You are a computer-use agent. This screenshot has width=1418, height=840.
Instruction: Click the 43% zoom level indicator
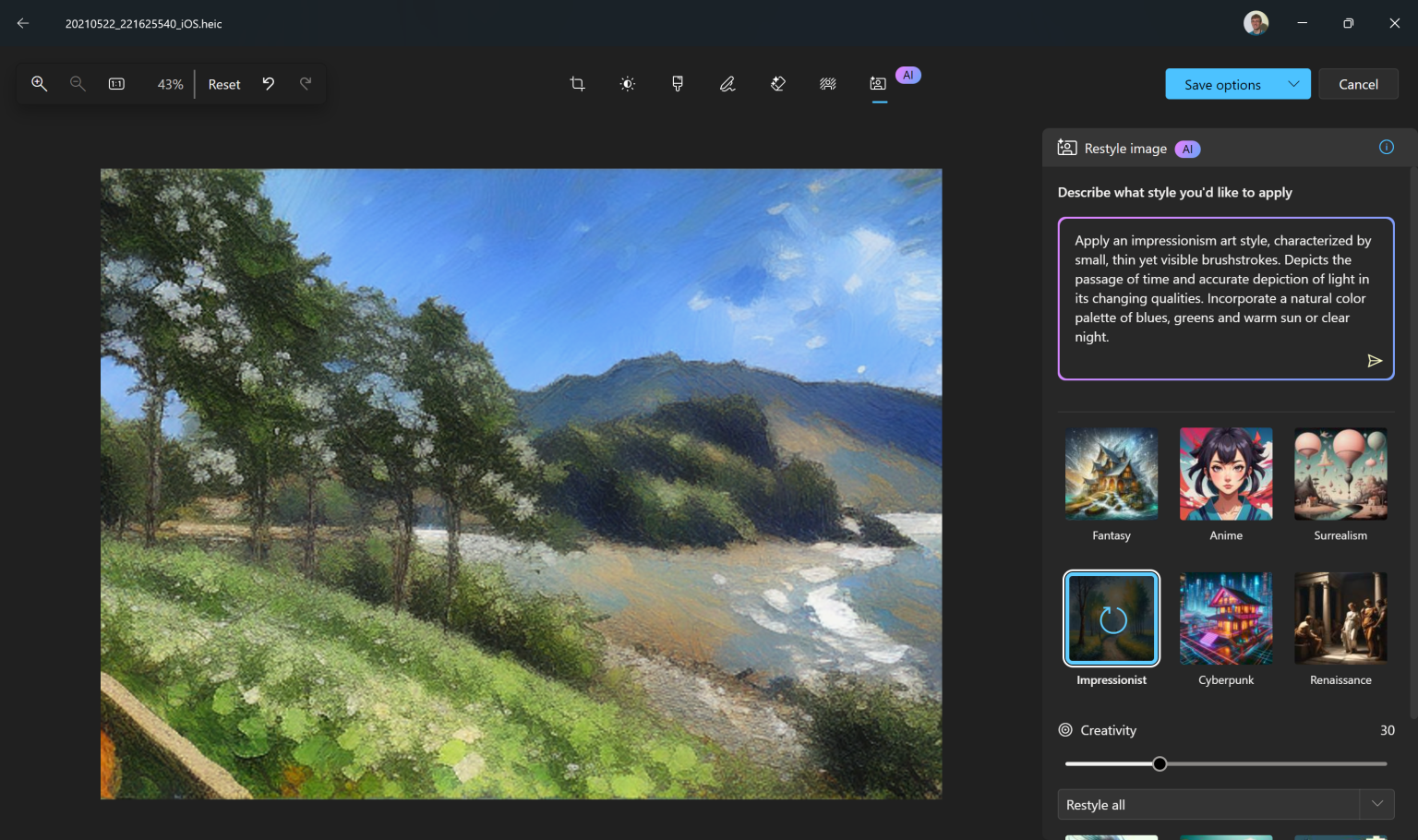pyautogui.click(x=170, y=83)
